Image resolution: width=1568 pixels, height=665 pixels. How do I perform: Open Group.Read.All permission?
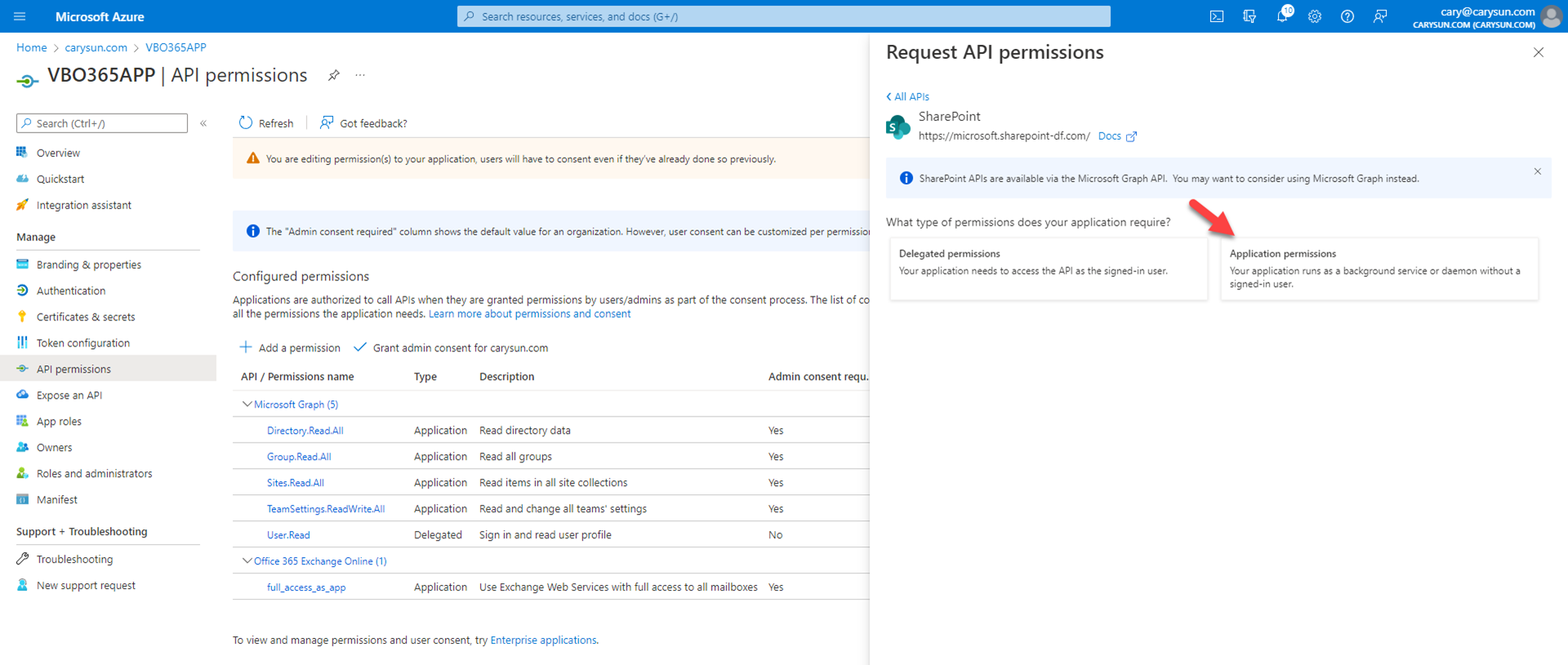pos(299,457)
